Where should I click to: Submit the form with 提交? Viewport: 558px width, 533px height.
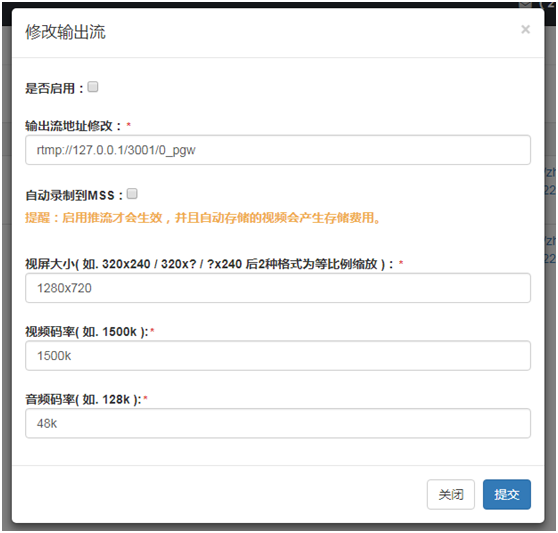507,495
